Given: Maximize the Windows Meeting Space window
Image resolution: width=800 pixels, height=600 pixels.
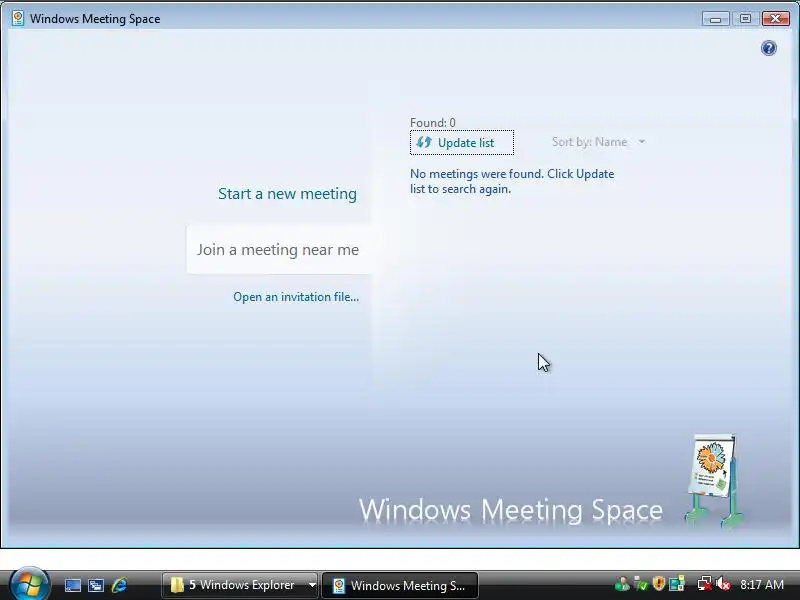Looking at the screenshot, I should point(745,19).
